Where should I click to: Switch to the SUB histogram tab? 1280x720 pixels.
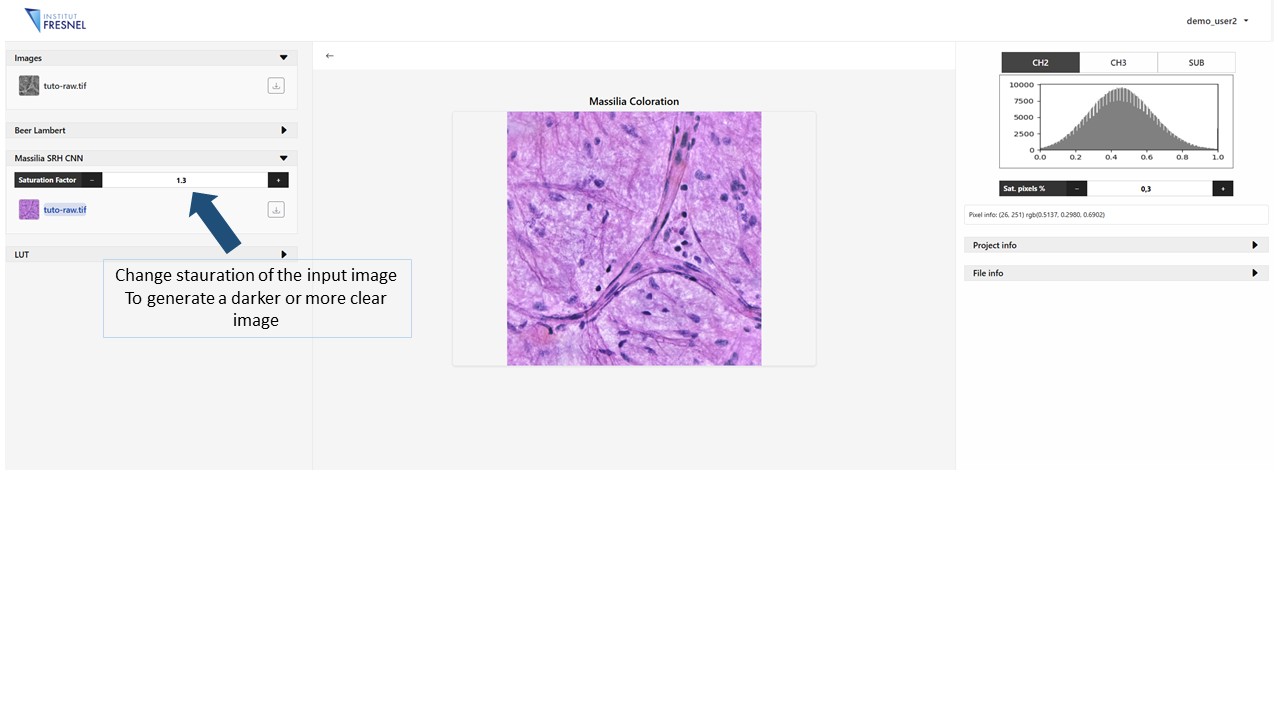click(x=1196, y=63)
